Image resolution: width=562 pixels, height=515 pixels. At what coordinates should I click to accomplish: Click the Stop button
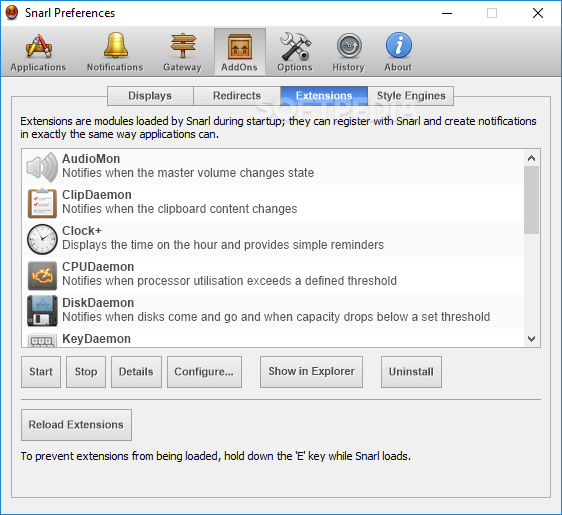[x=86, y=372]
